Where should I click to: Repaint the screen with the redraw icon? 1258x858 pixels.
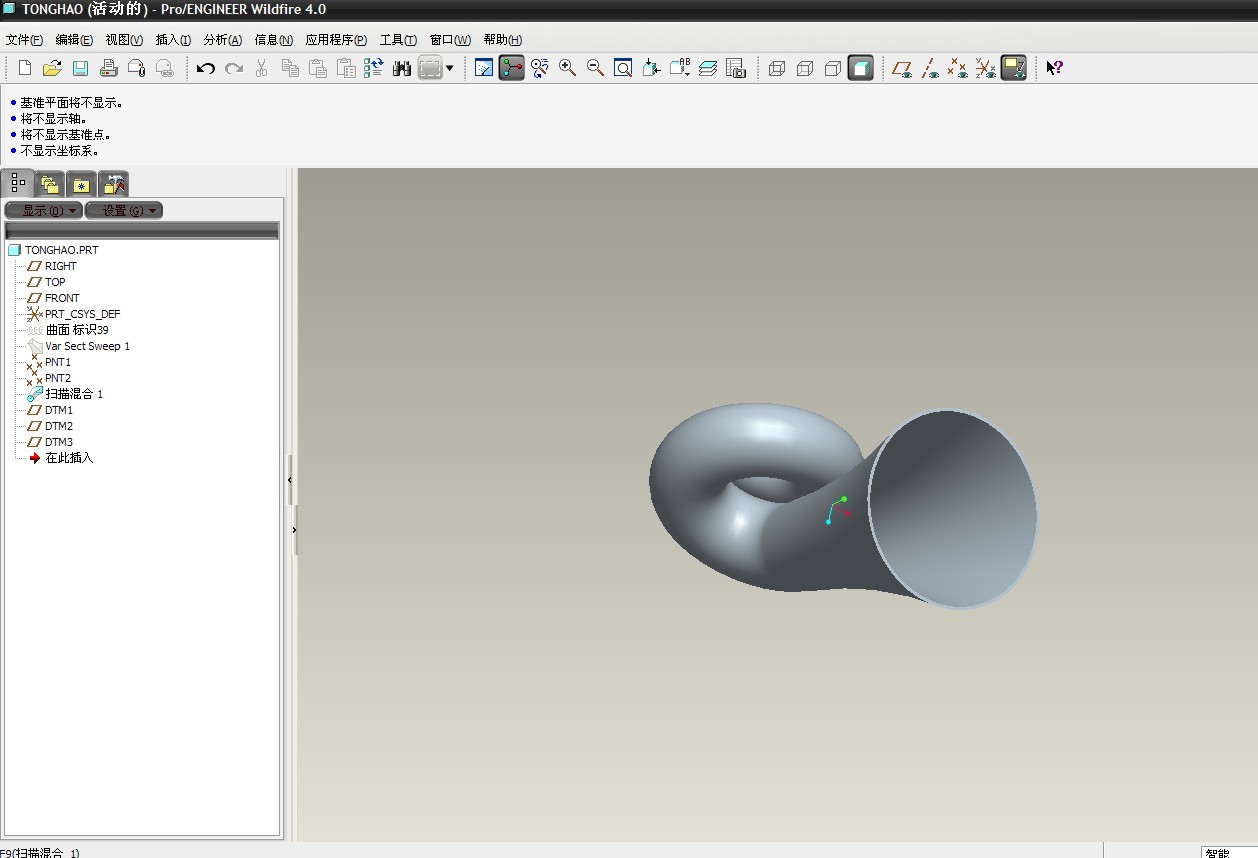[484, 68]
